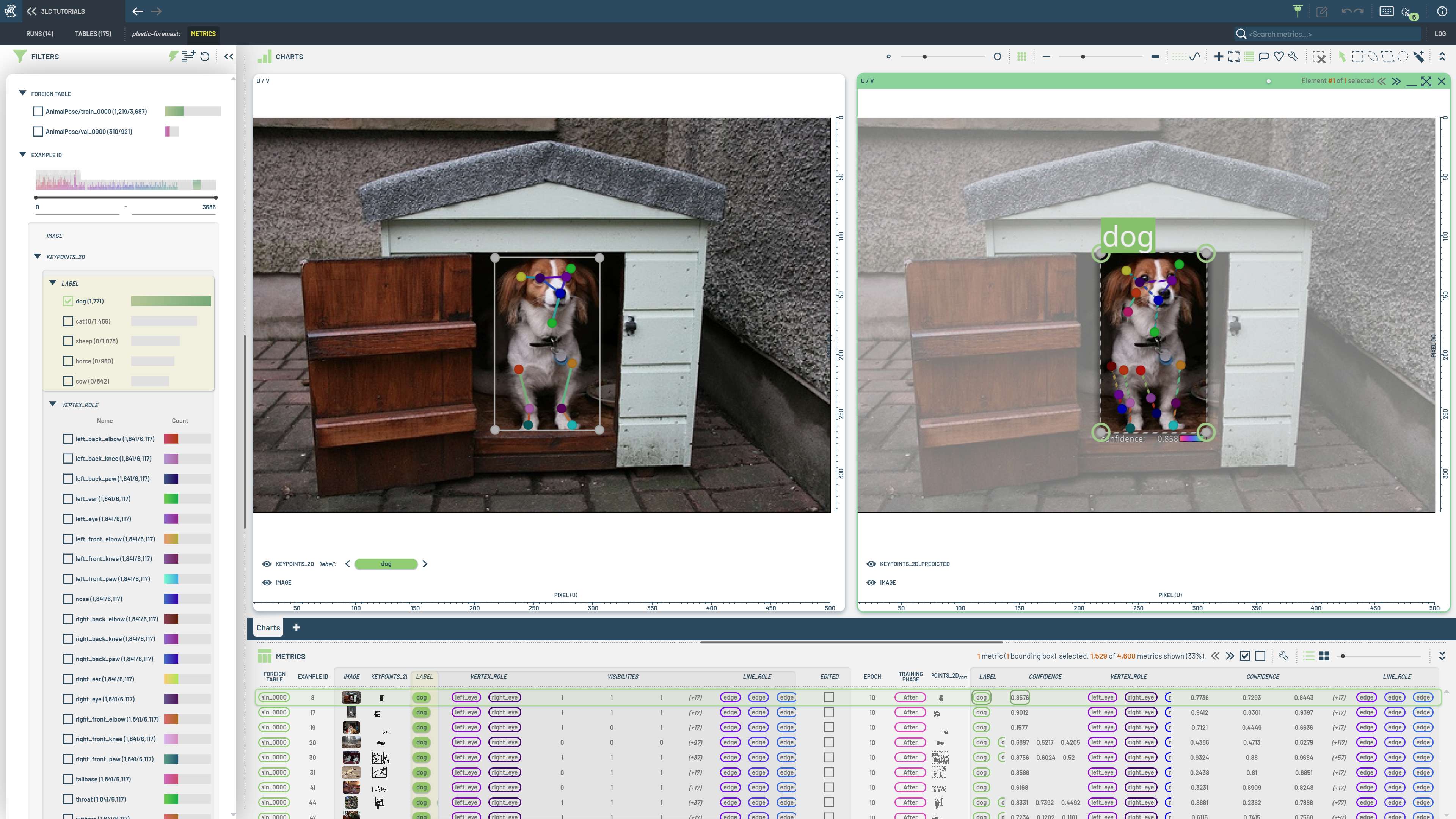Click the speech bubble annotation icon
Viewport: 1456px width, 819px height.
pos(1264,57)
